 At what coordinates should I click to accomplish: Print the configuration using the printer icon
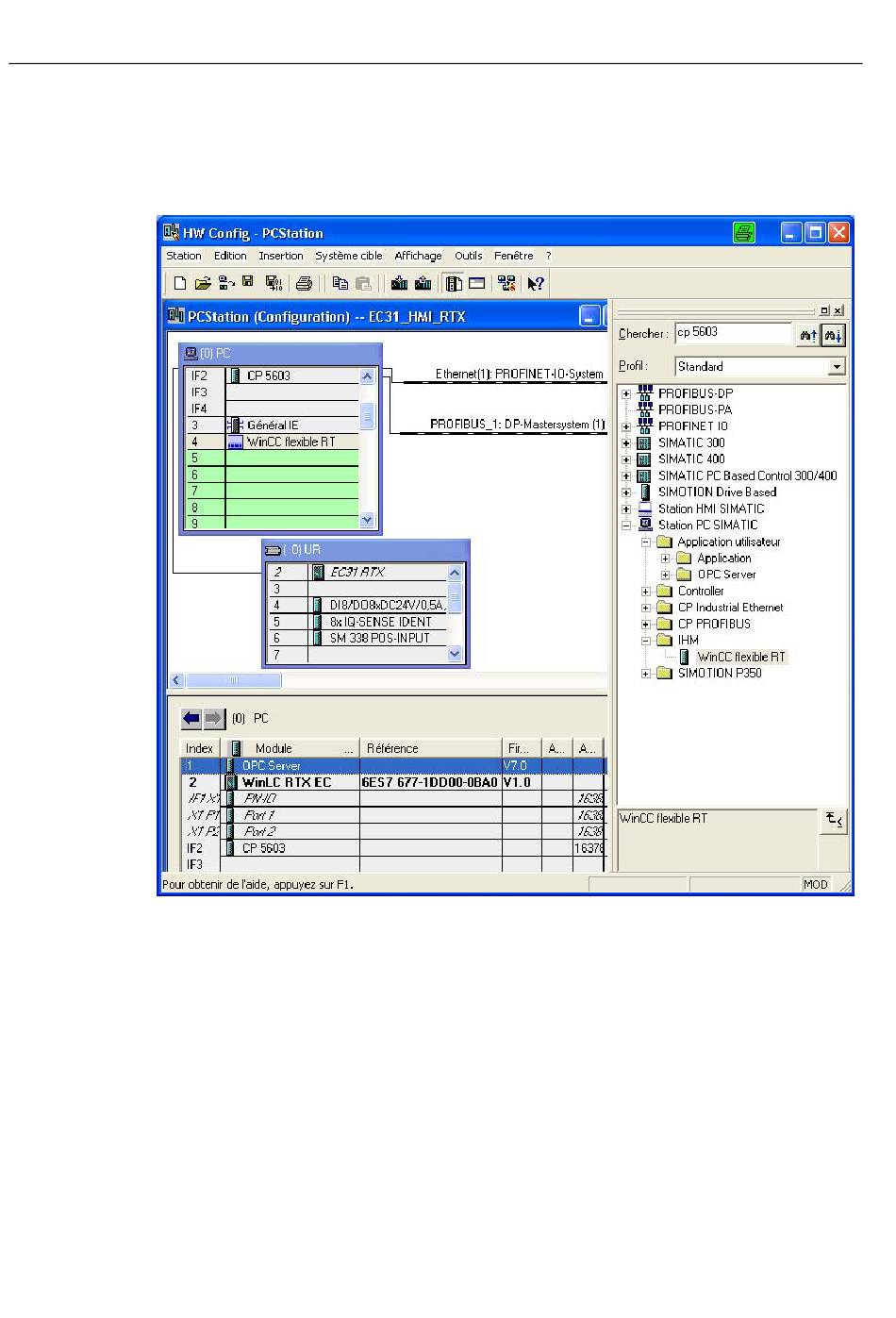click(x=304, y=283)
